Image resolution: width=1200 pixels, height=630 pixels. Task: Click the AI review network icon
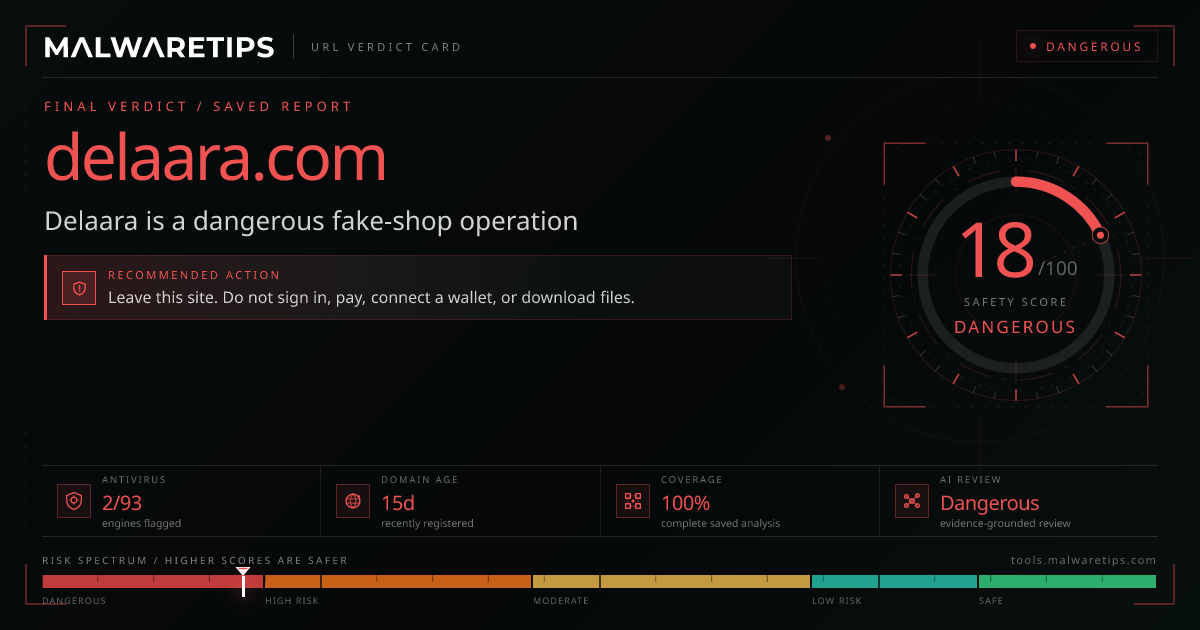click(x=911, y=501)
